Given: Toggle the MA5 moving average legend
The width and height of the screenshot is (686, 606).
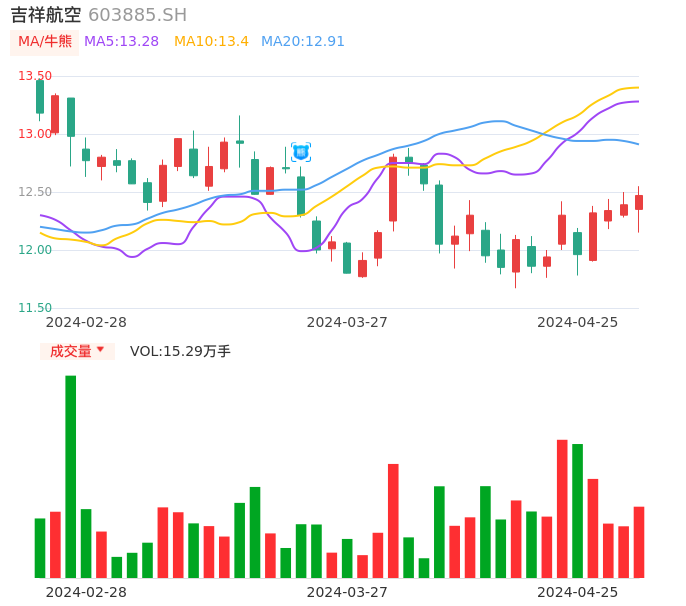Looking at the screenshot, I should click(121, 42).
